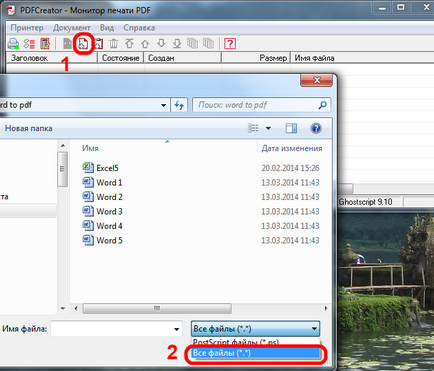Screen dimensions: 434x371
Task: Click the add file icon circled in red
Action: [83, 43]
